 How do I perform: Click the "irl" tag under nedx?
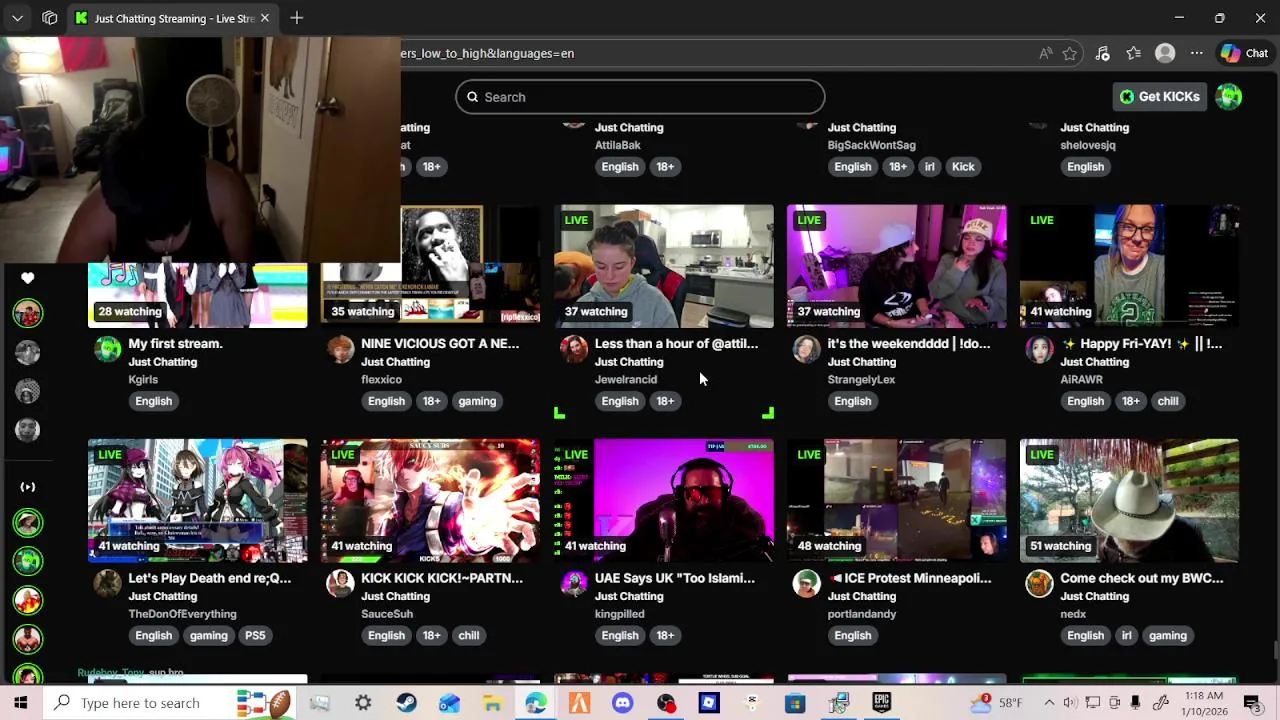(x=1127, y=635)
